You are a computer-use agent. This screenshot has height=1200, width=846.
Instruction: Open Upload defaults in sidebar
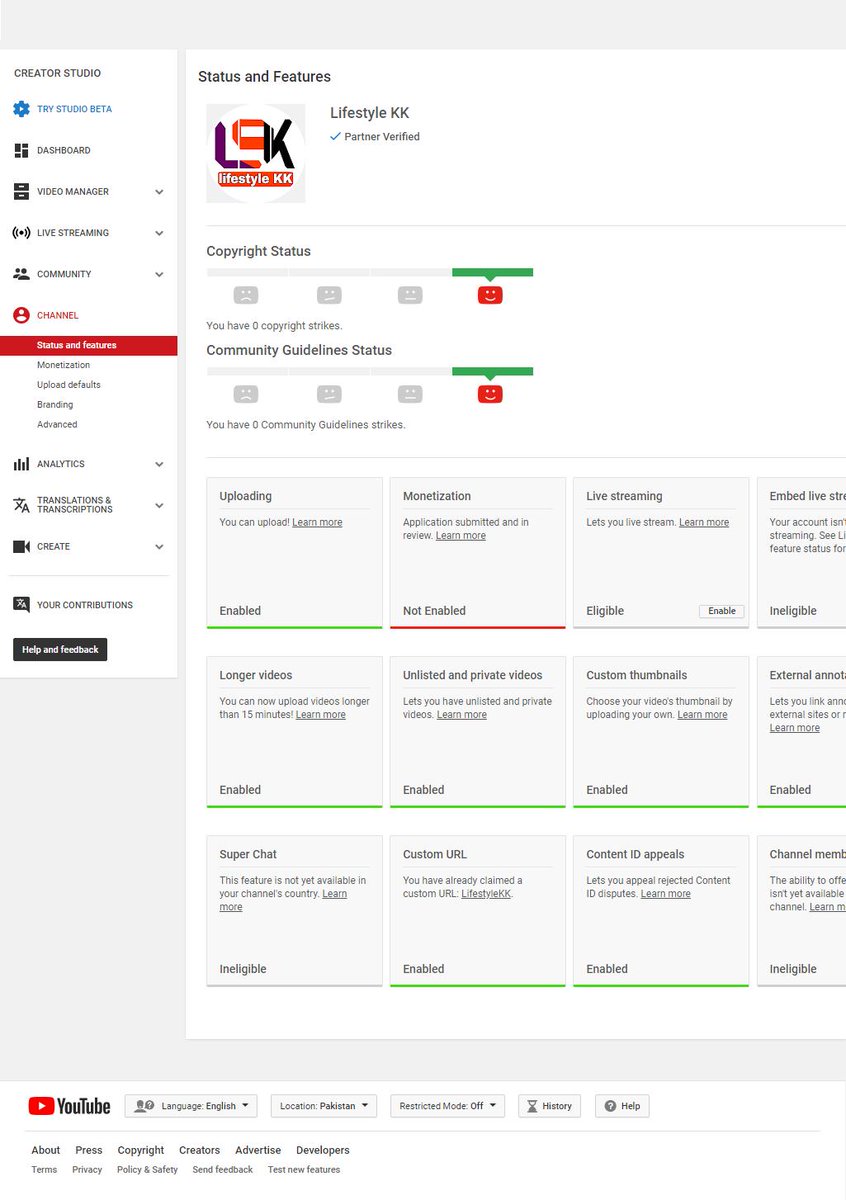pos(69,385)
